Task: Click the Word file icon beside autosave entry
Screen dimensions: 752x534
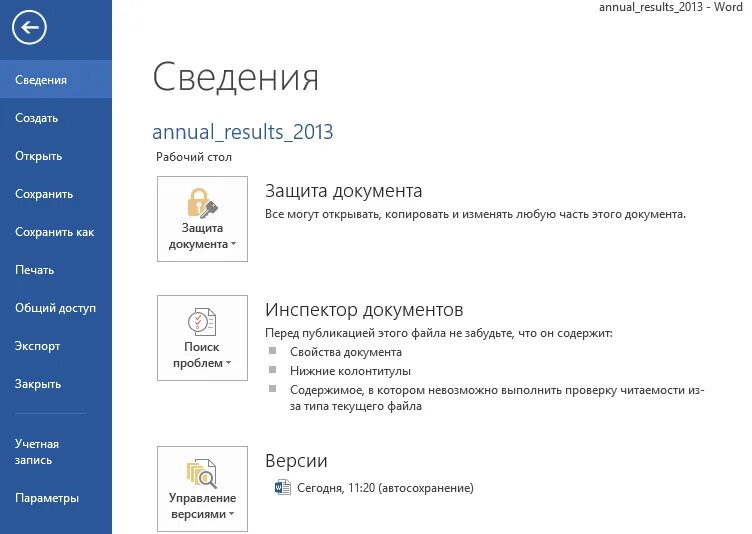Action: 282,487
